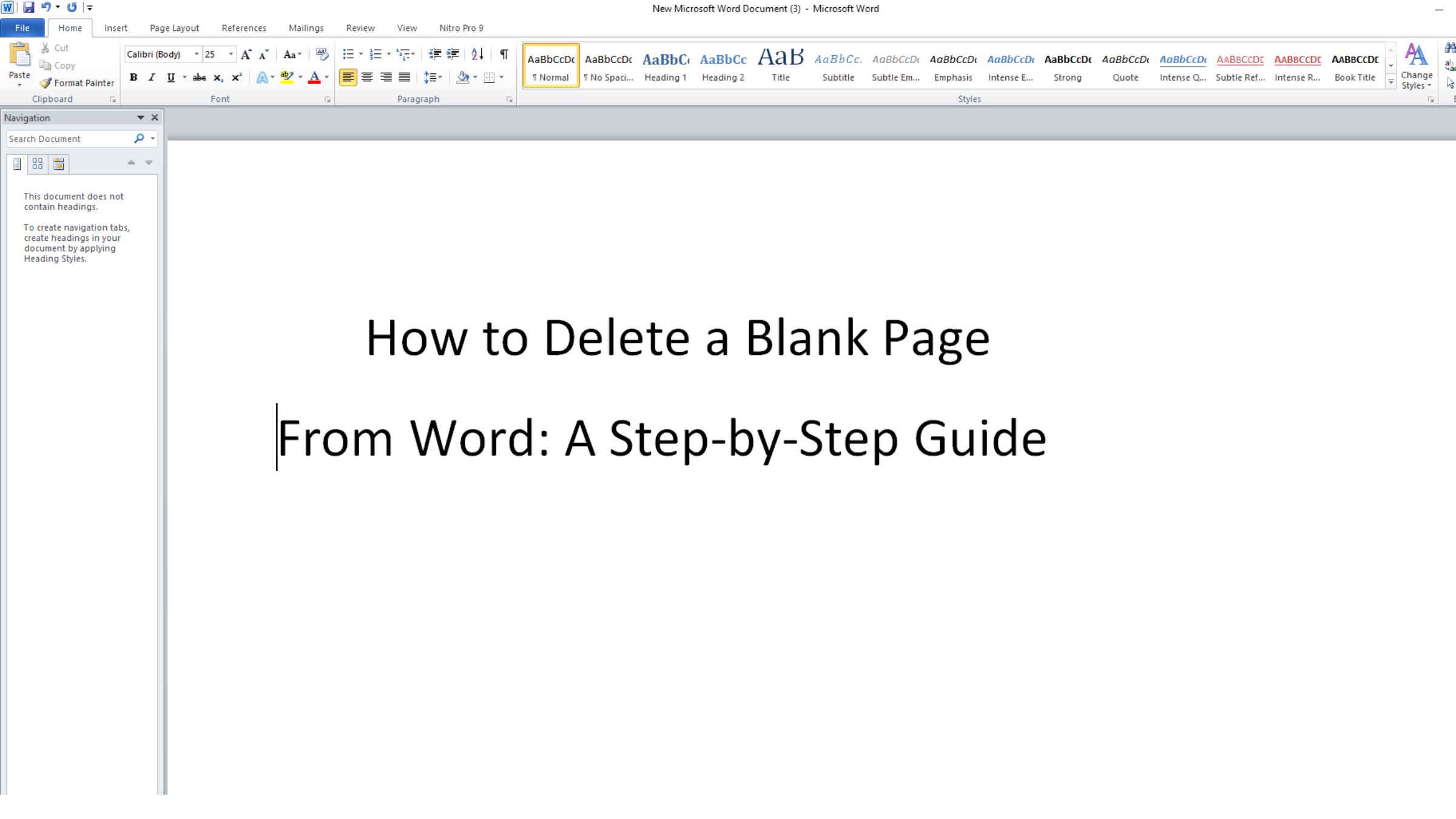Open the underline style dropdown arrow
The height and width of the screenshot is (819, 1456).
(184, 78)
